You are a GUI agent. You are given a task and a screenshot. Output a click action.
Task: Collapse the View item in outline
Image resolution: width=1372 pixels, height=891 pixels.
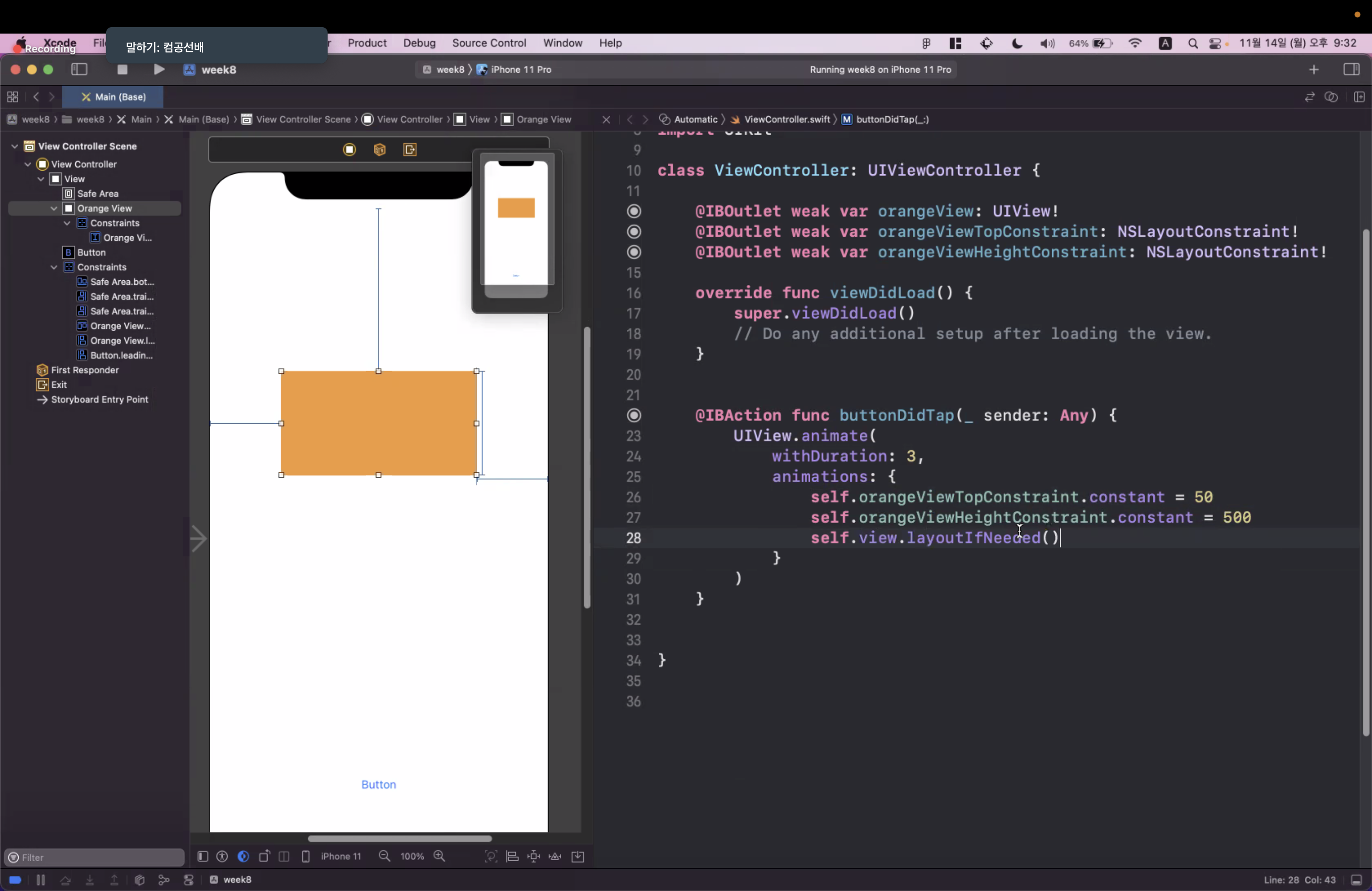click(x=41, y=179)
